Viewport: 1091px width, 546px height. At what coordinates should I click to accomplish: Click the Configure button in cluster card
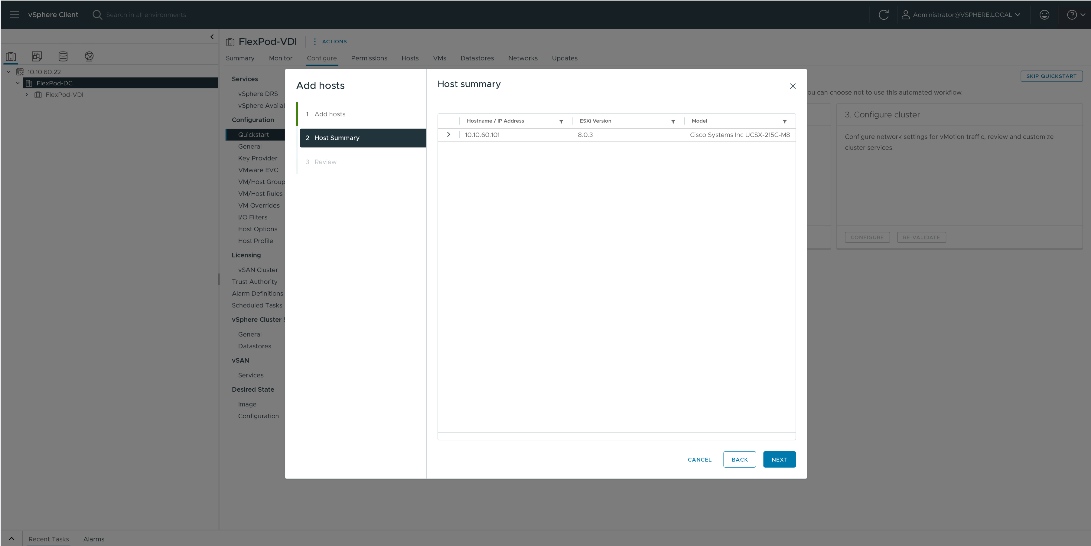coord(867,237)
